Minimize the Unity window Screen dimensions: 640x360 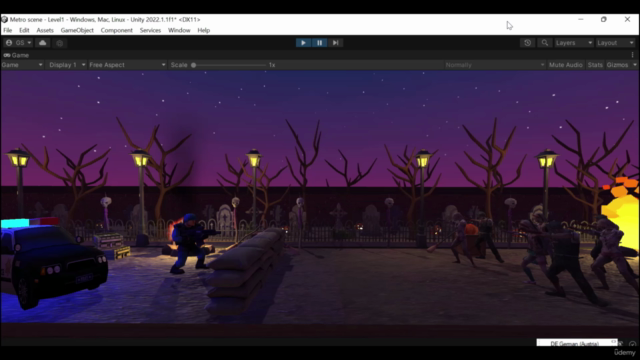pyautogui.click(x=581, y=19)
